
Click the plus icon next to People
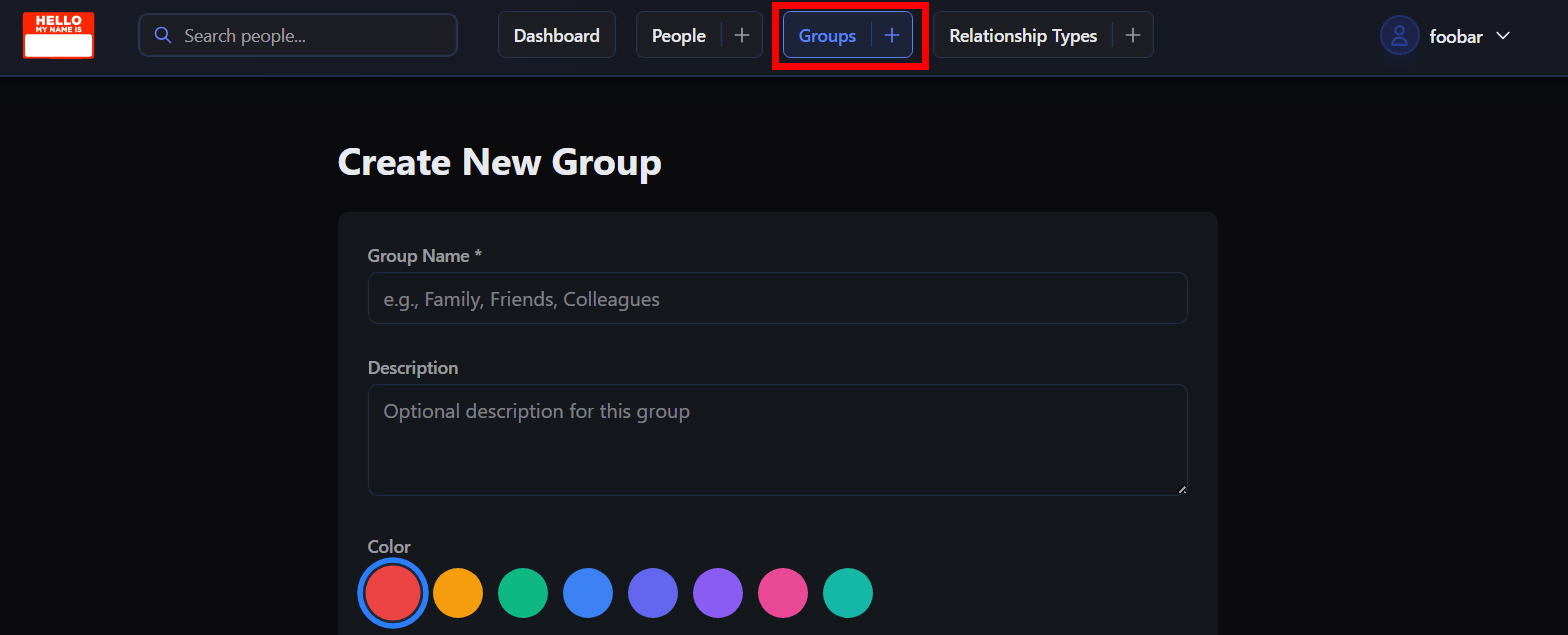click(742, 35)
